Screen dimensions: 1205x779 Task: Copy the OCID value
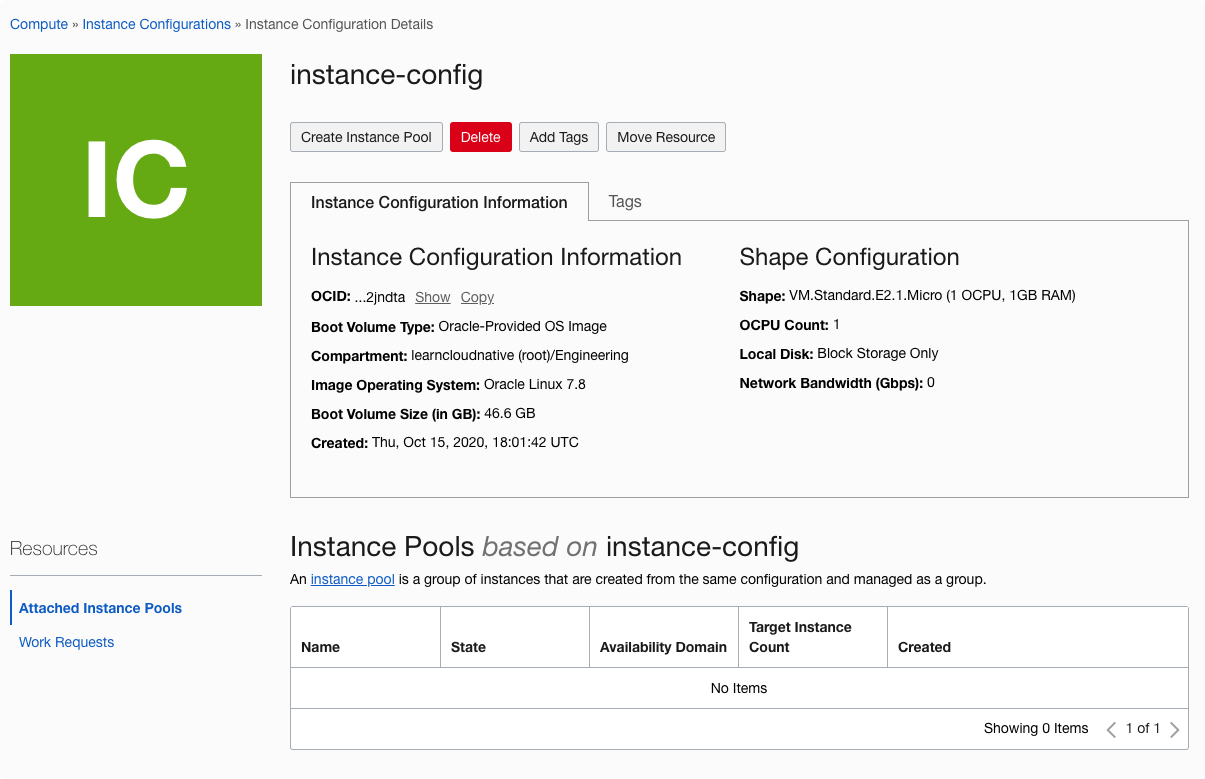coord(477,297)
